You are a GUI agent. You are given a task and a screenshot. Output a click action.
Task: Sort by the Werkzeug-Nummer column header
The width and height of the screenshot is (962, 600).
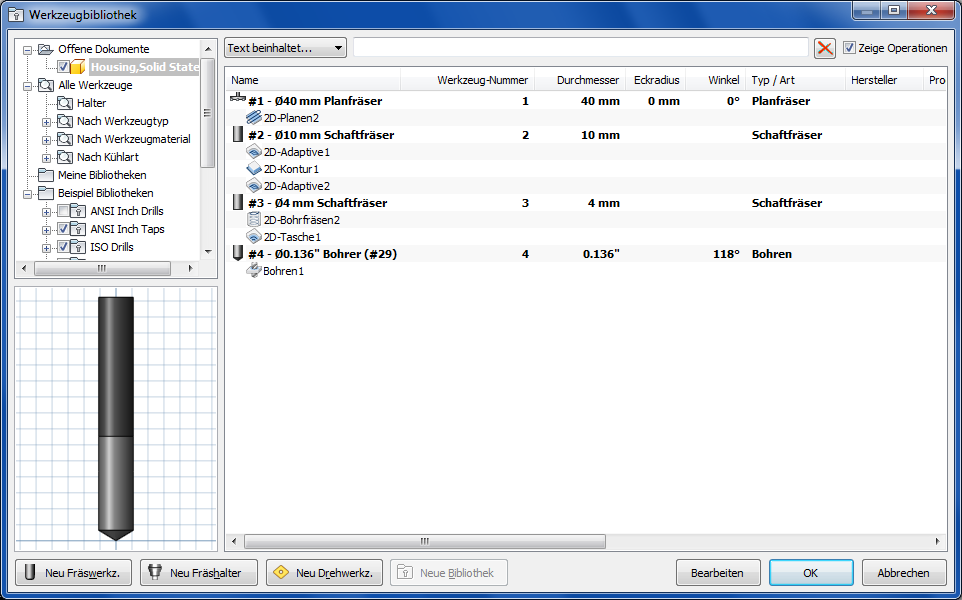468,80
